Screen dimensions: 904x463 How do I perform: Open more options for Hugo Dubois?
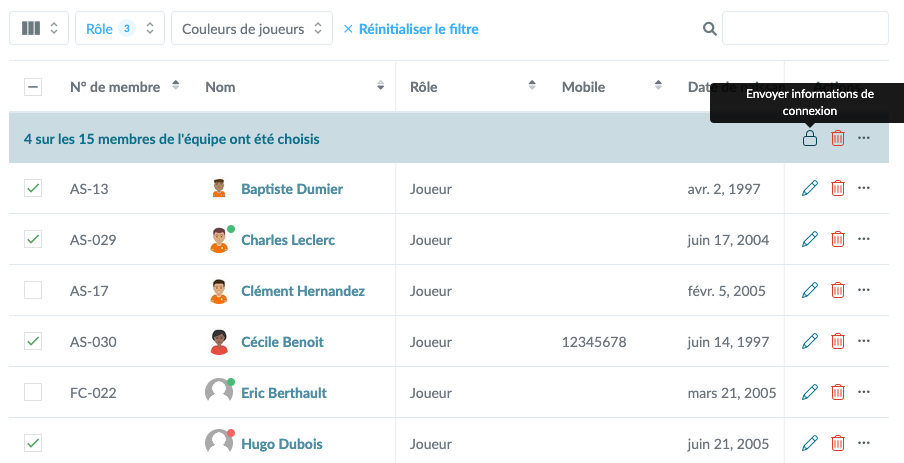click(x=863, y=443)
